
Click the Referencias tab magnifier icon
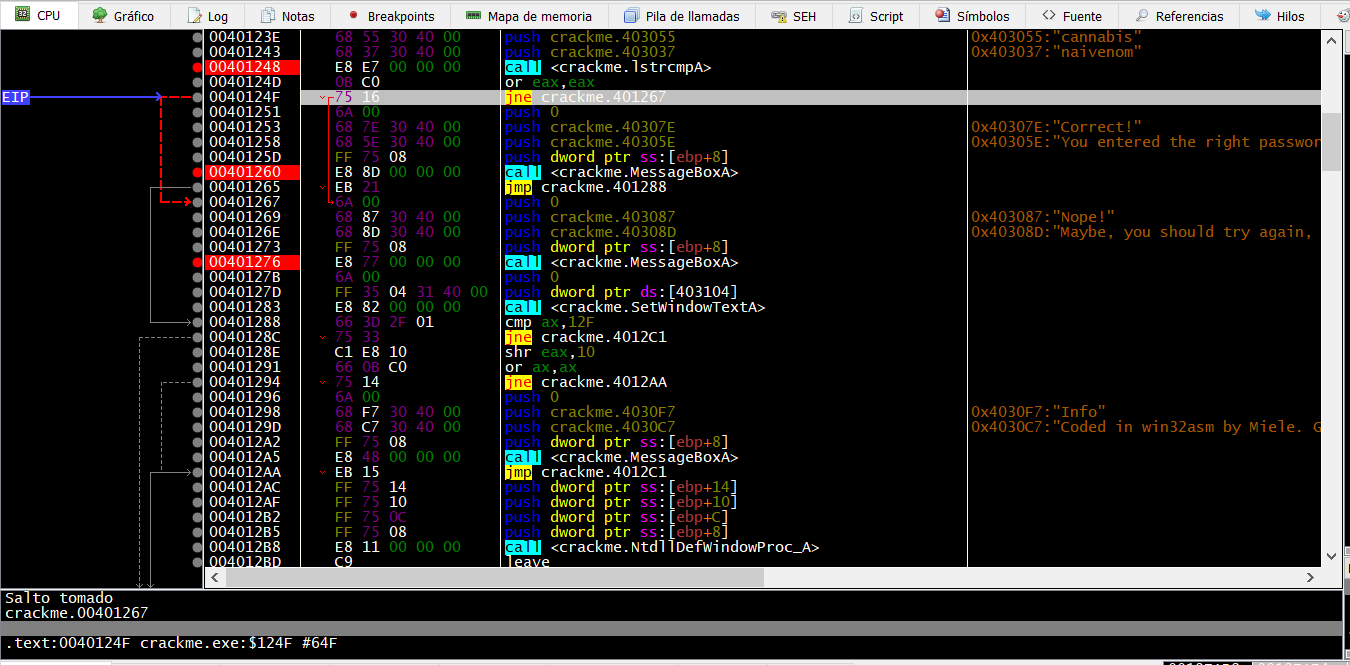1141,16
